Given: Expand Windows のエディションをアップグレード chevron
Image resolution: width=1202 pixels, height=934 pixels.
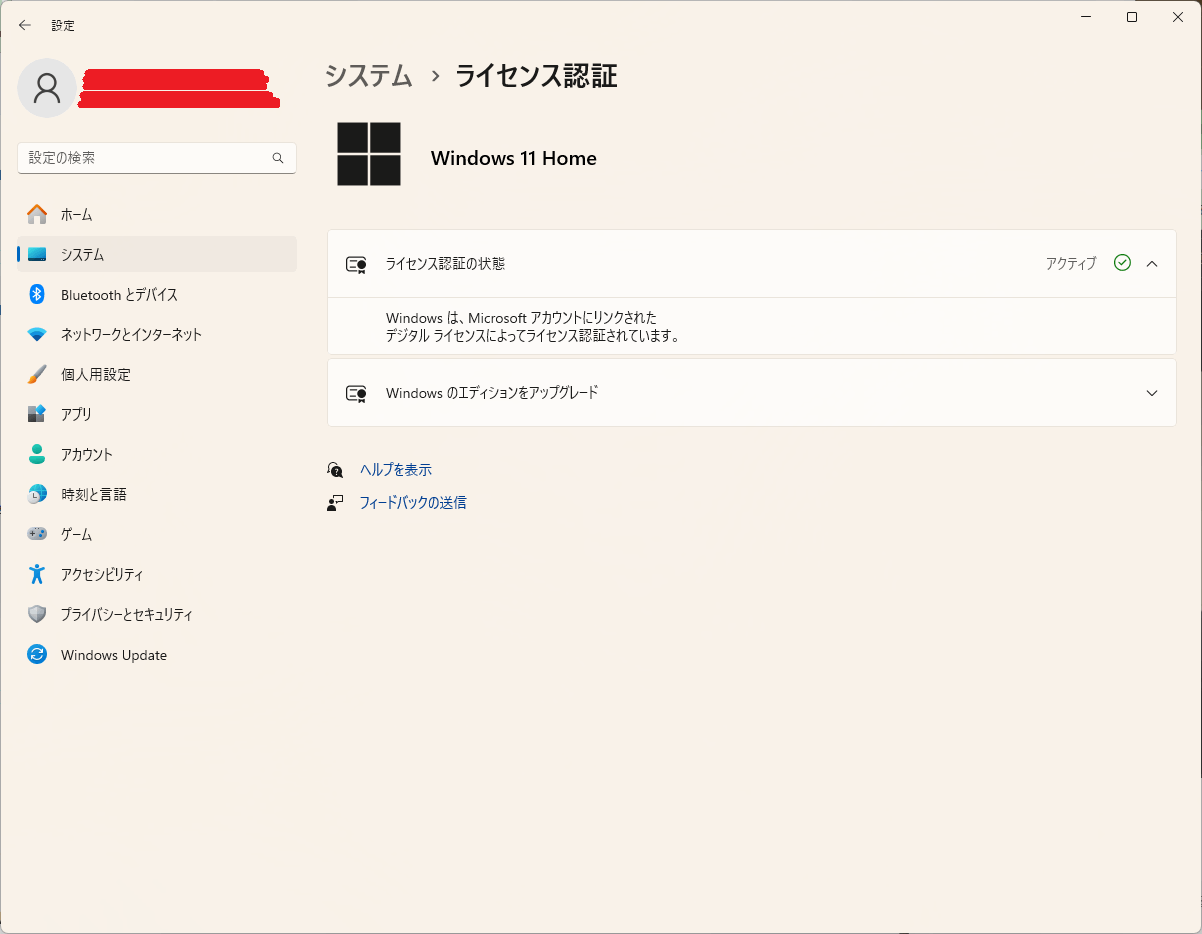Looking at the screenshot, I should point(1152,393).
